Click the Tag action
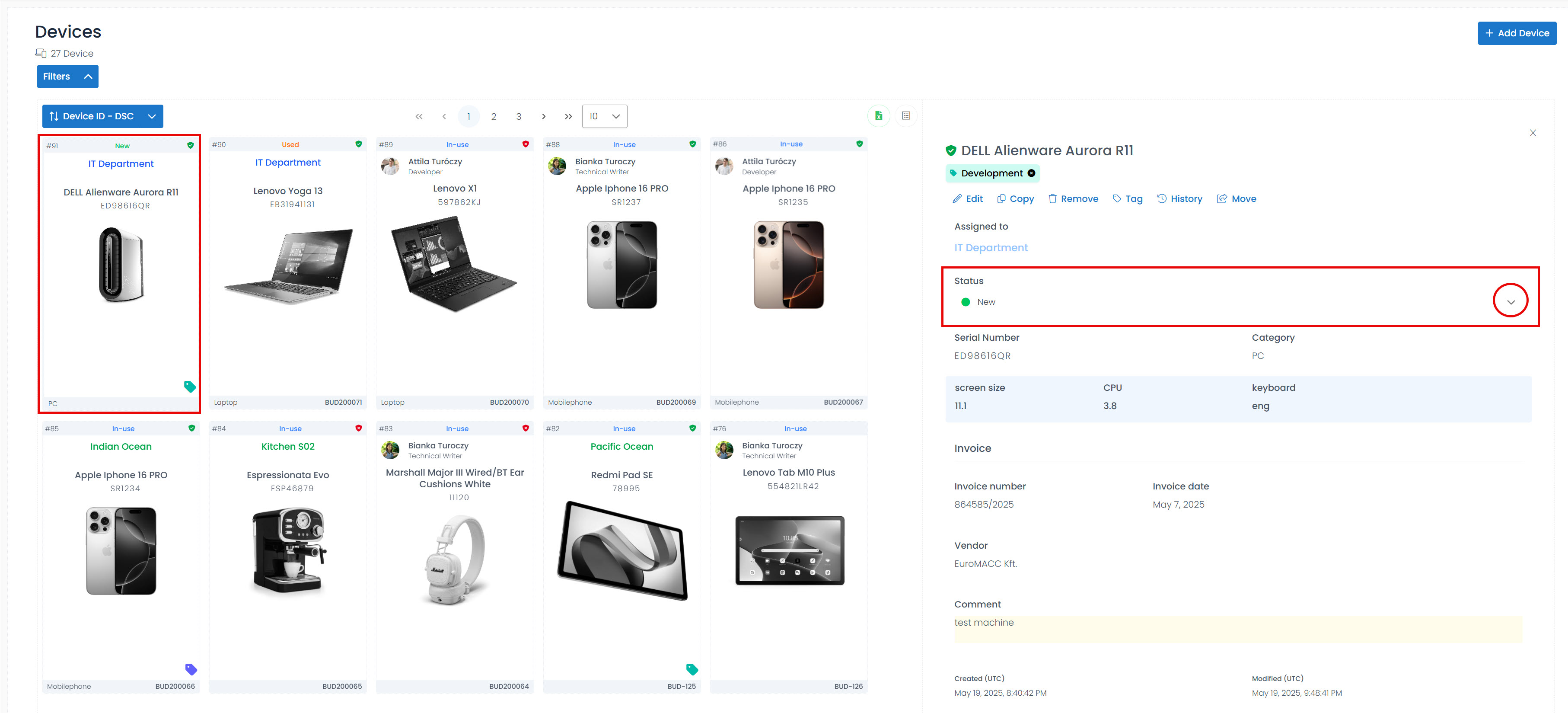This screenshot has width=1568, height=713. tap(1127, 198)
